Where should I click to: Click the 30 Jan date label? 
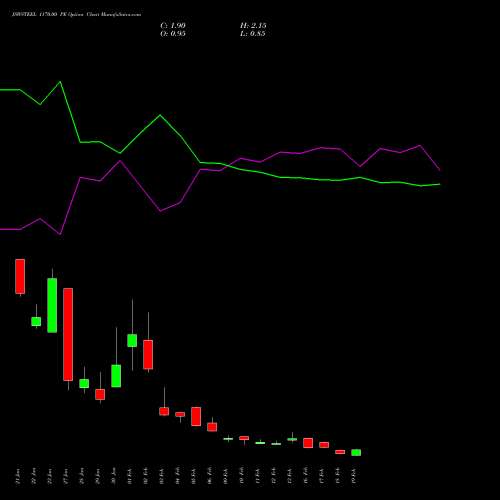(114, 476)
